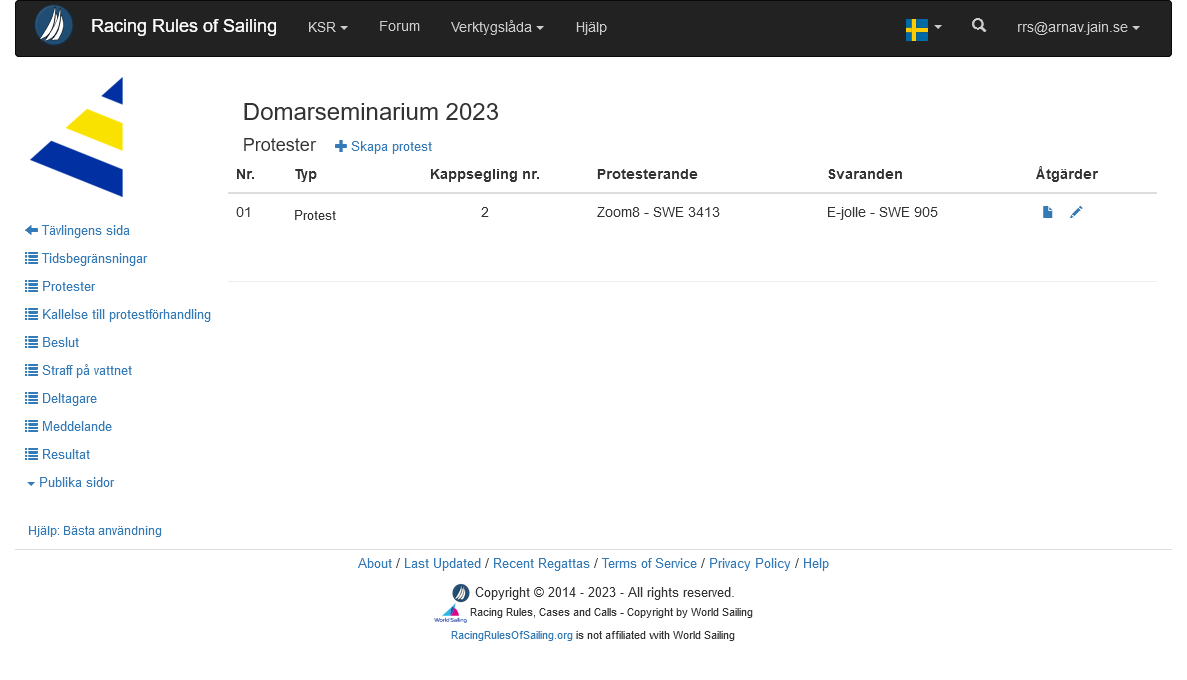1187x680 pixels.
Task: Open the Privacy Policy footer link
Action: tap(749, 563)
